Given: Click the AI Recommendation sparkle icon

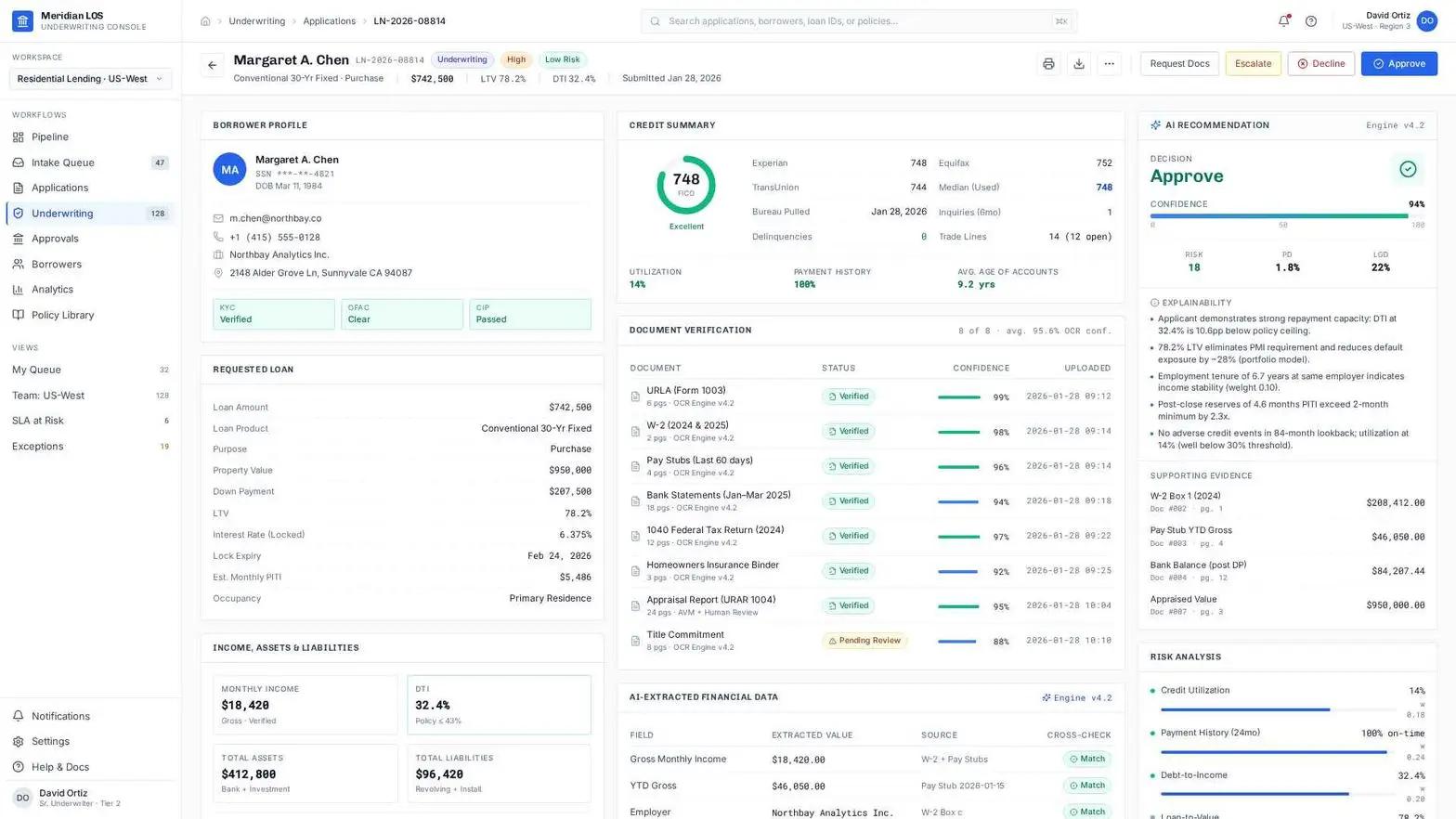Looking at the screenshot, I should click(1155, 125).
